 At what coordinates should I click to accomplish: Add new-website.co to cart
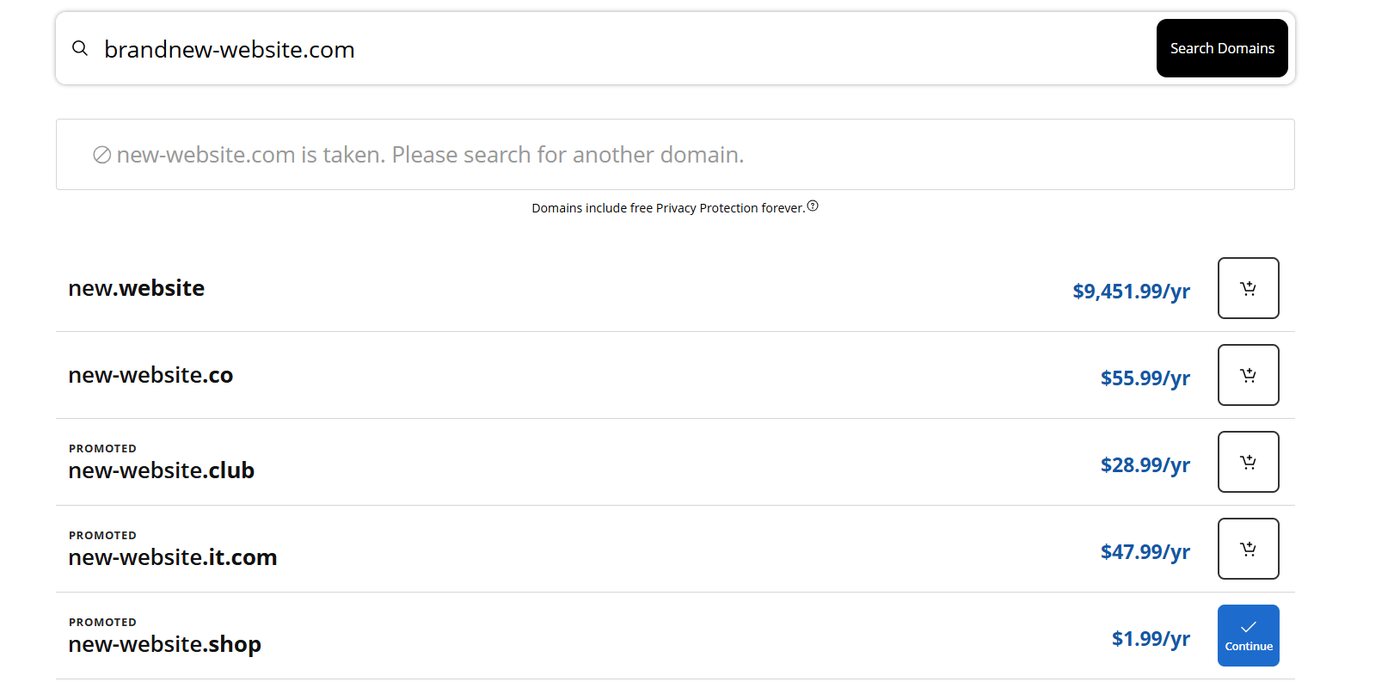pyautogui.click(x=1248, y=375)
